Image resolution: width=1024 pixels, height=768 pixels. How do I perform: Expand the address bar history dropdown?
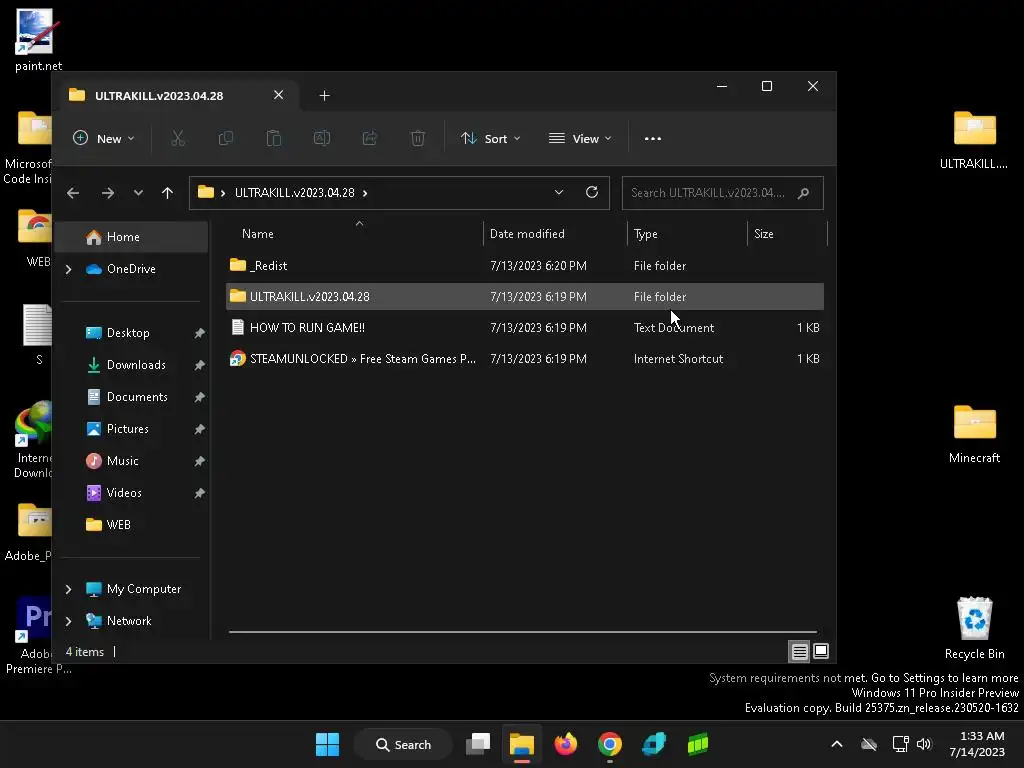coord(558,192)
